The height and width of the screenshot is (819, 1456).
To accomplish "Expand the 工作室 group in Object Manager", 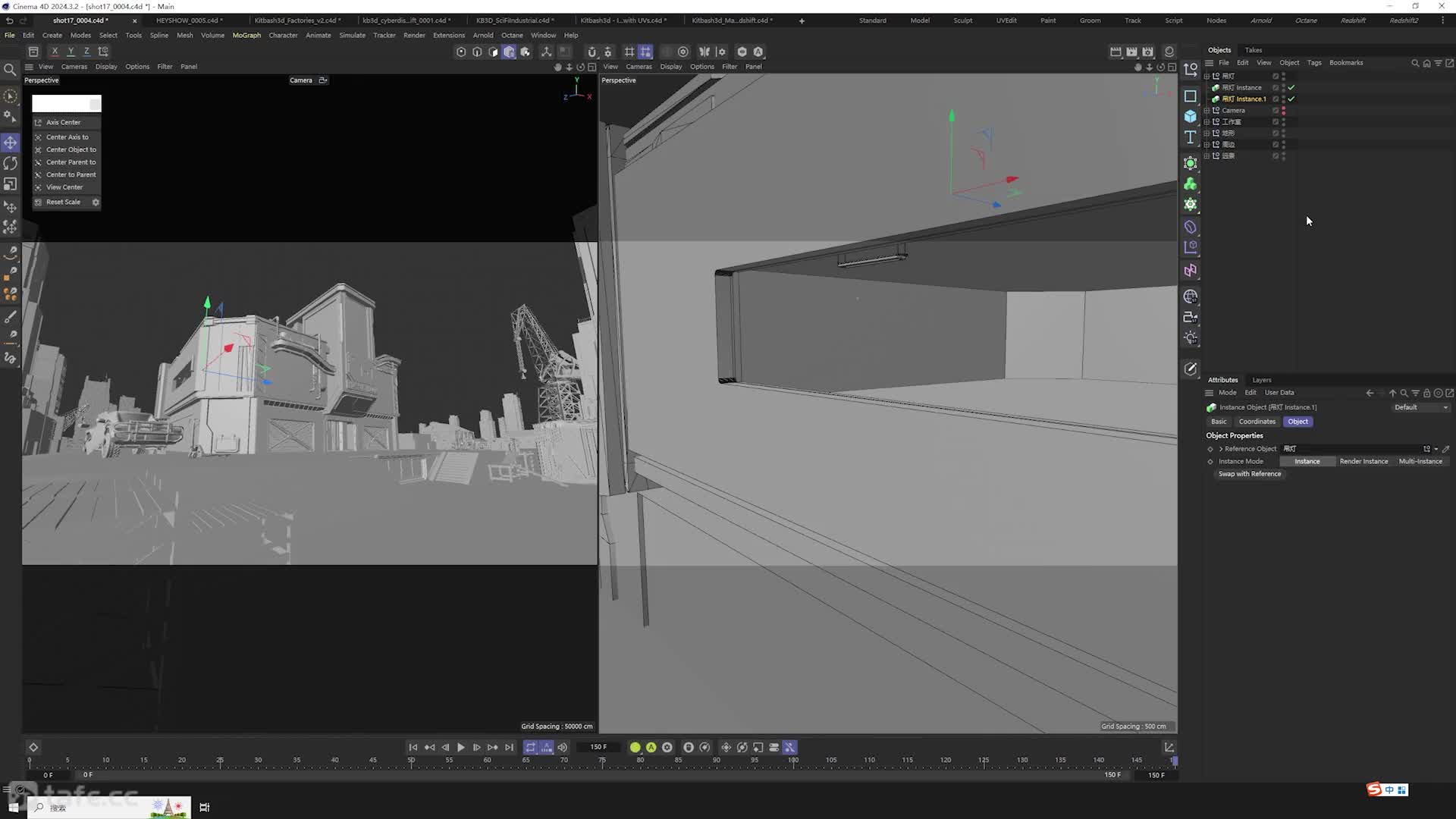I will tap(1207, 122).
